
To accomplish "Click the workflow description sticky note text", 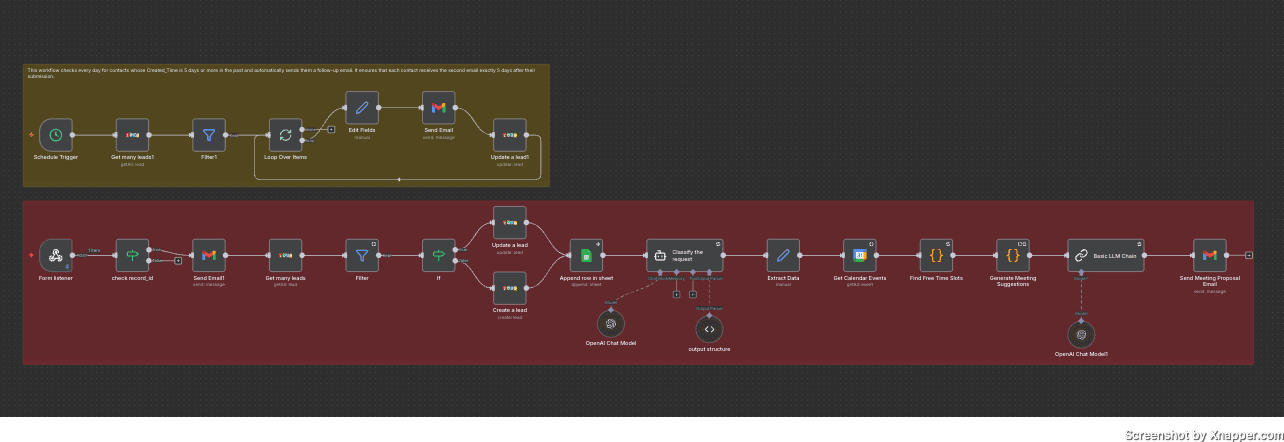I will 280,73.
